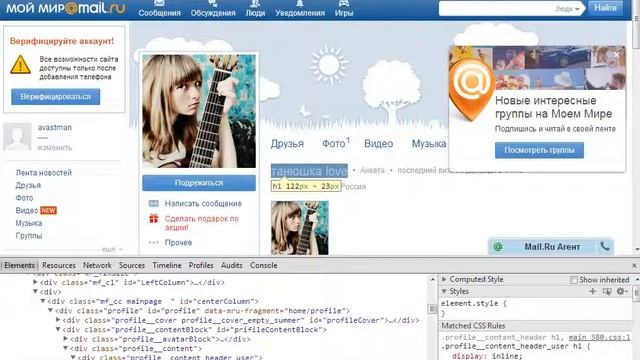640x360 pixels.
Task: Click the page vertical scrollbar
Action: pos(636,127)
